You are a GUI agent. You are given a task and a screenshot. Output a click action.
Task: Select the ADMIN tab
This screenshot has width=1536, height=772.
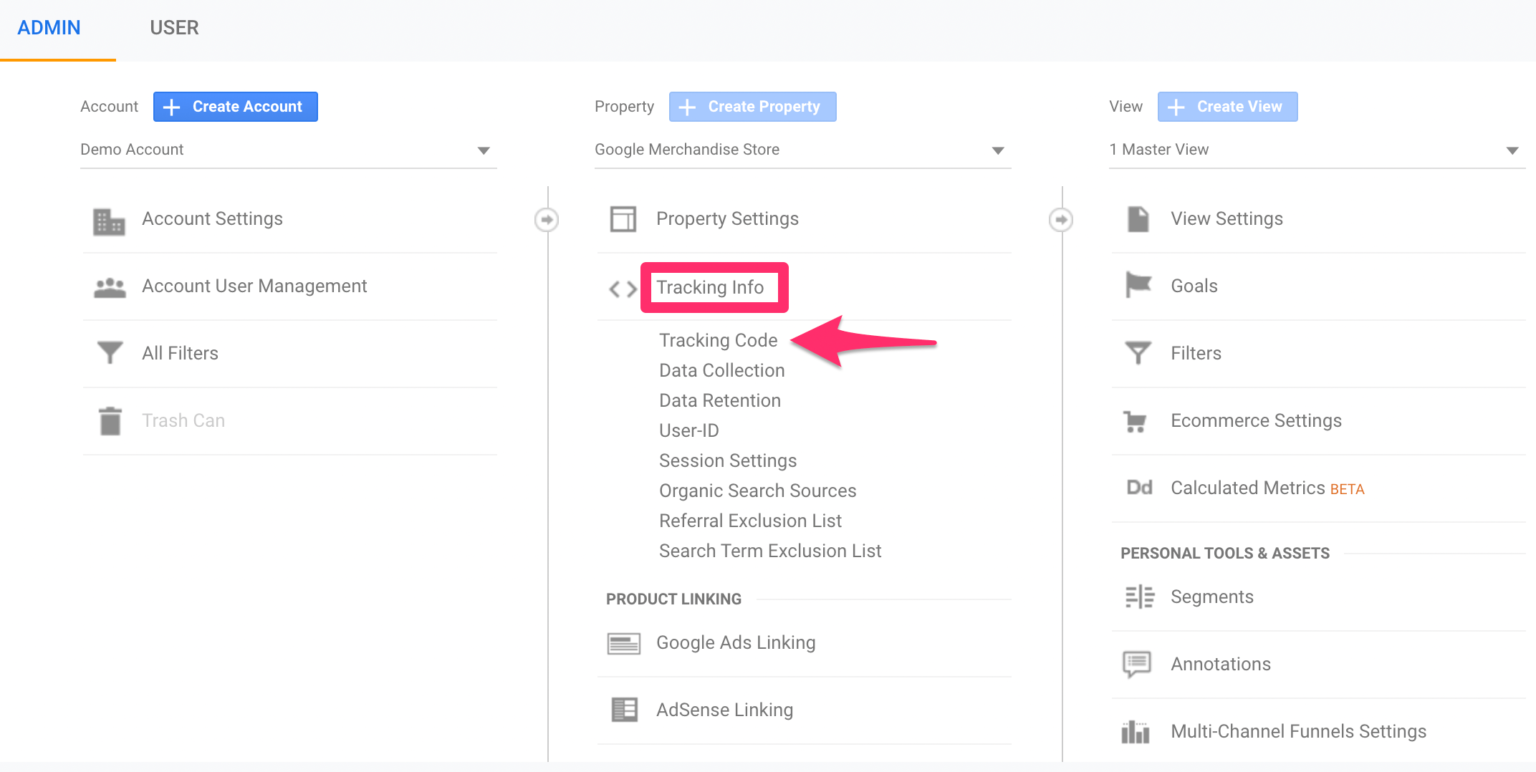48,28
